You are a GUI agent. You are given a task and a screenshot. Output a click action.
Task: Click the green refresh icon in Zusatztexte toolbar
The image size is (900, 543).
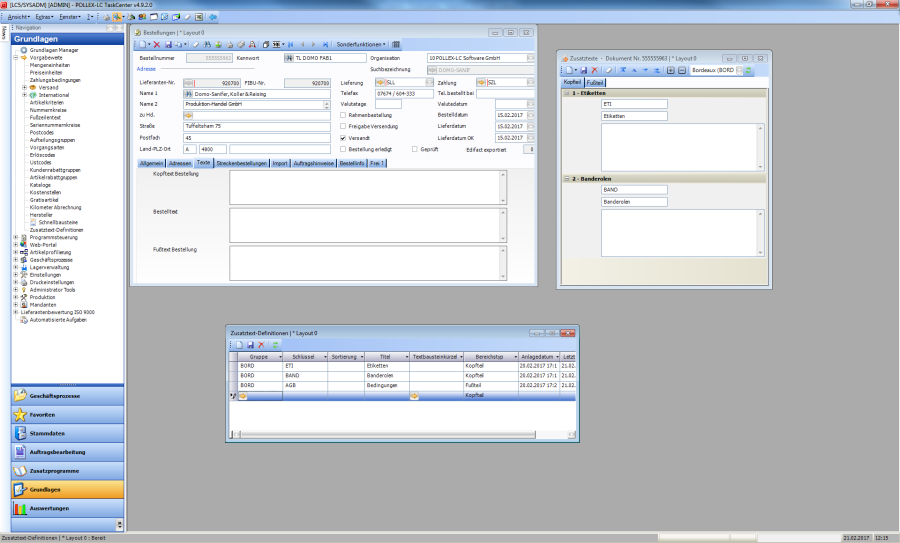747,70
